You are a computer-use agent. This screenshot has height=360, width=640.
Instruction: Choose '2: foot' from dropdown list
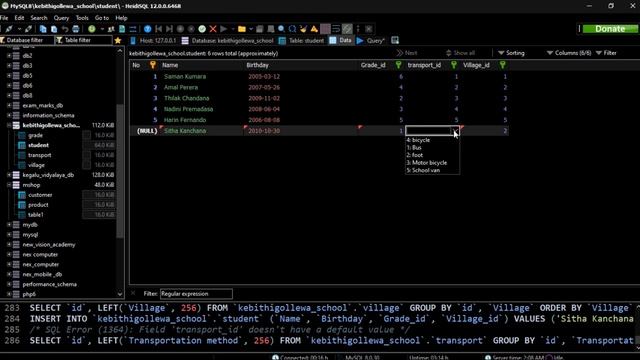pos(432,155)
